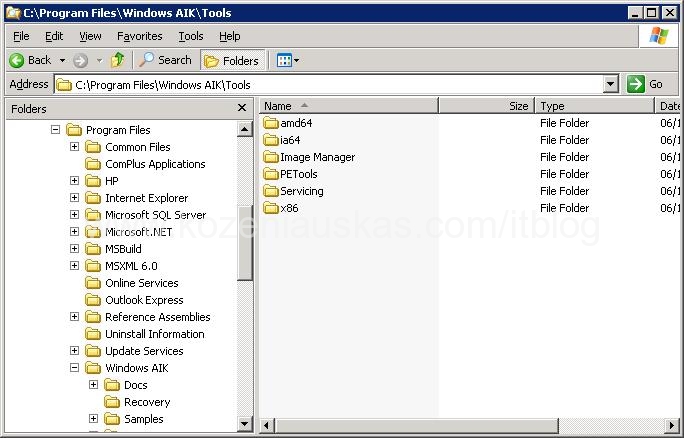
Task: Sort by Name column header
Action: click(x=349, y=106)
